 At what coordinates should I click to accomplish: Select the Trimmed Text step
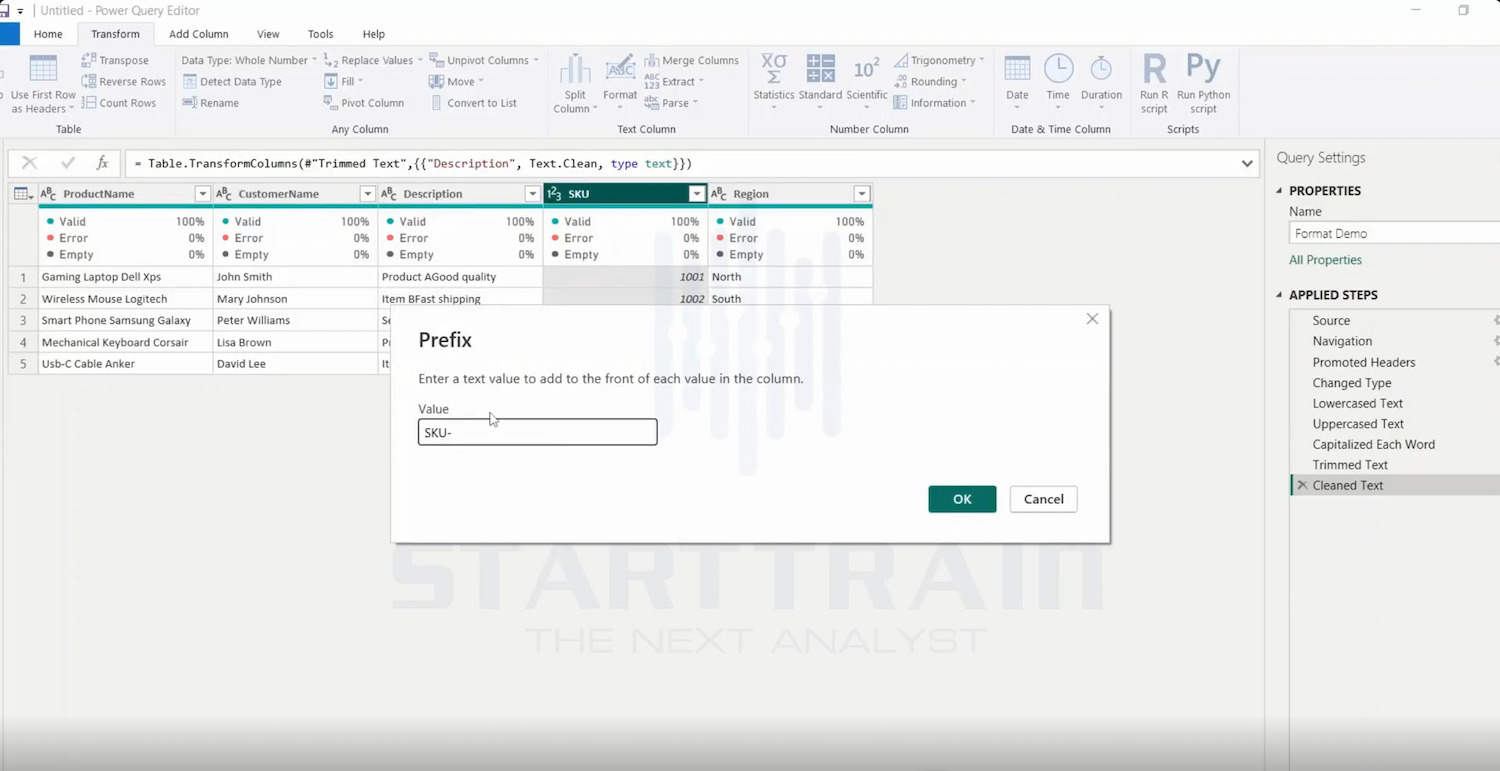pyautogui.click(x=1350, y=465)
